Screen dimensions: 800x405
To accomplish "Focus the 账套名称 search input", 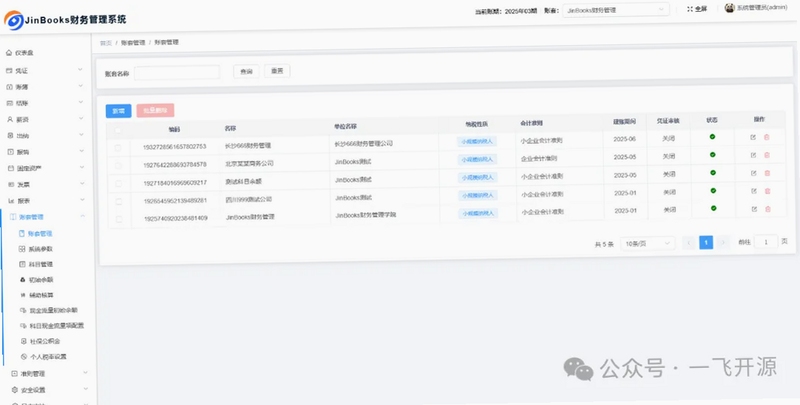I will point(177,72).
